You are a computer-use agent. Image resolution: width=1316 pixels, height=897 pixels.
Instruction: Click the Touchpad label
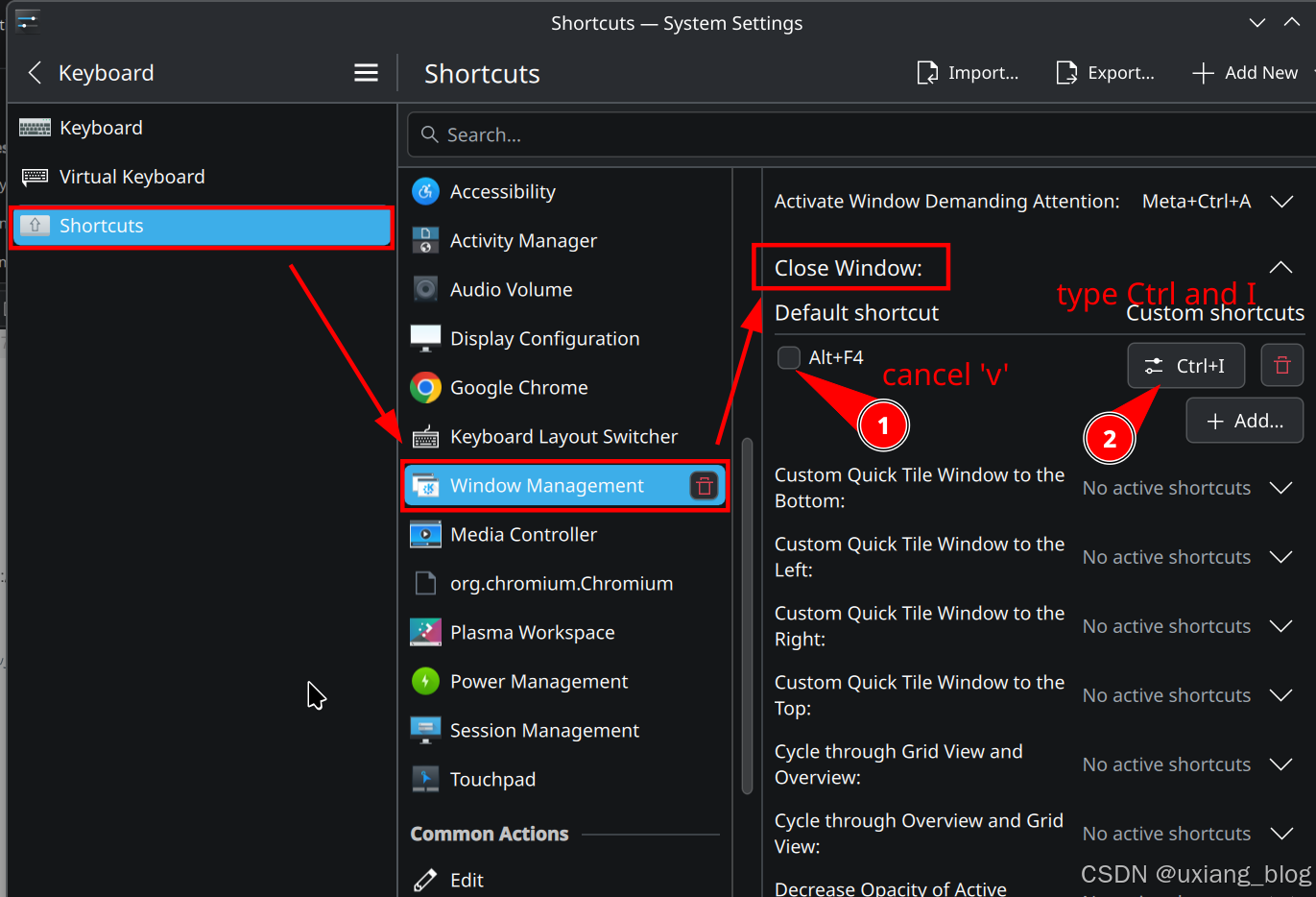492,779
